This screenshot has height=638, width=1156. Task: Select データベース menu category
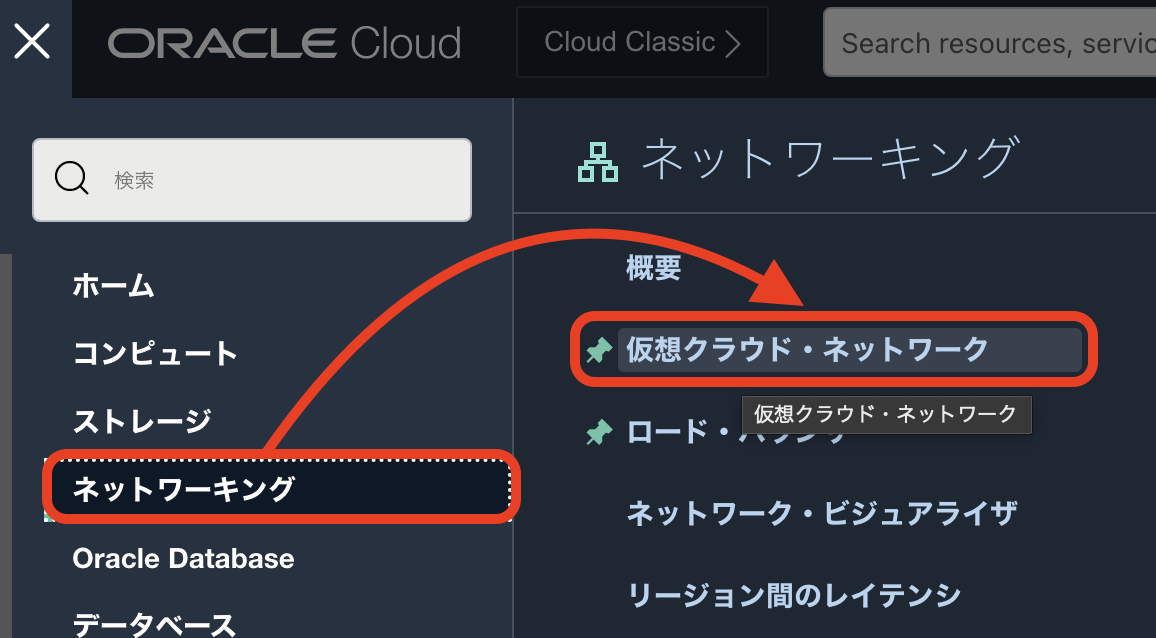tap(154, 624)
